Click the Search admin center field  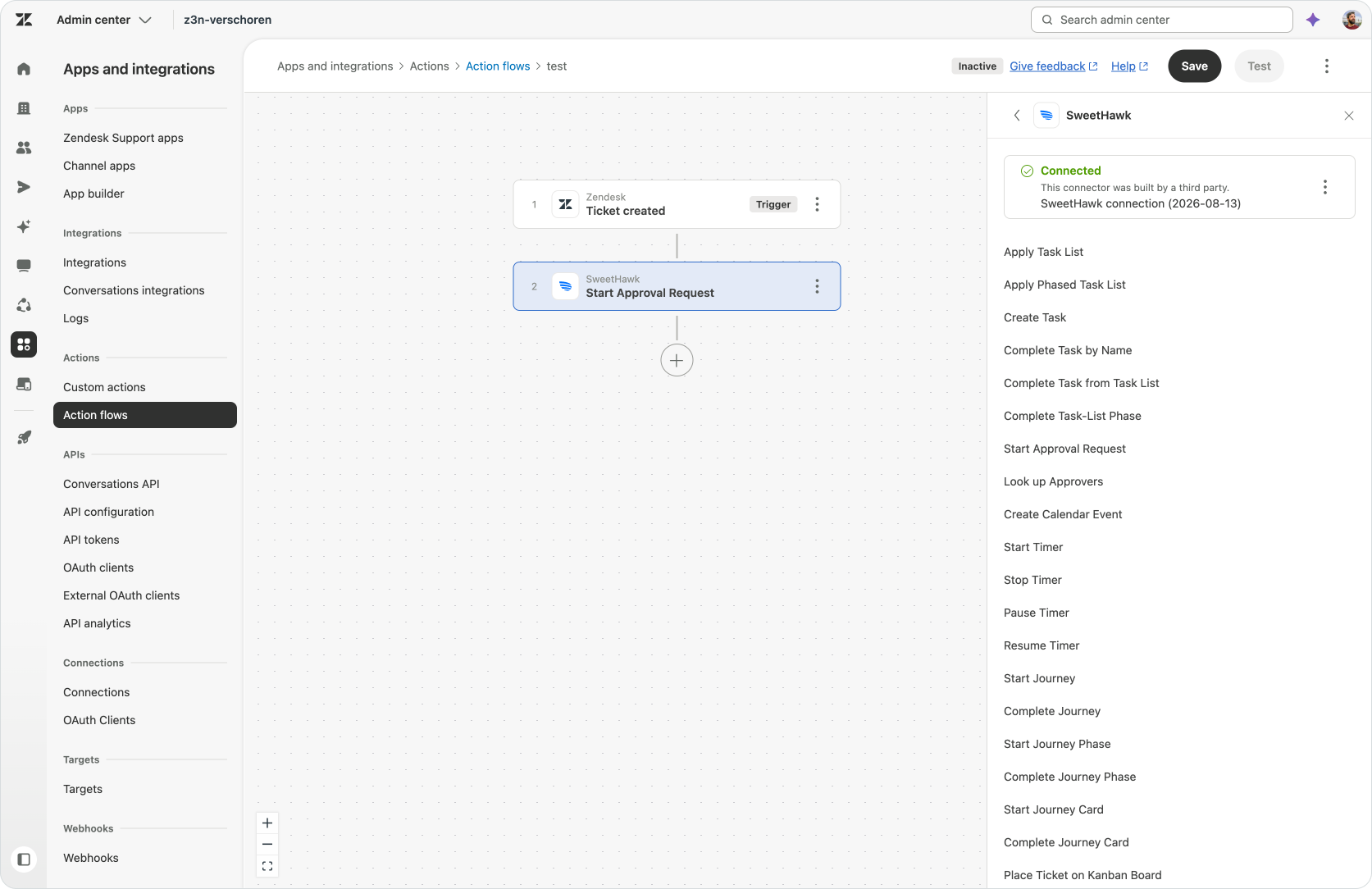tap(1162, 20)
